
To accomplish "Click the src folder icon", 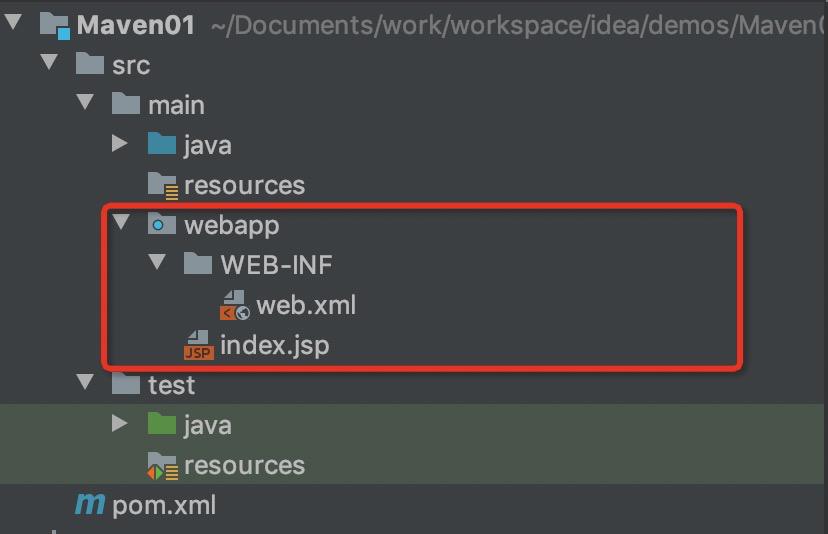I will [90, 63].
